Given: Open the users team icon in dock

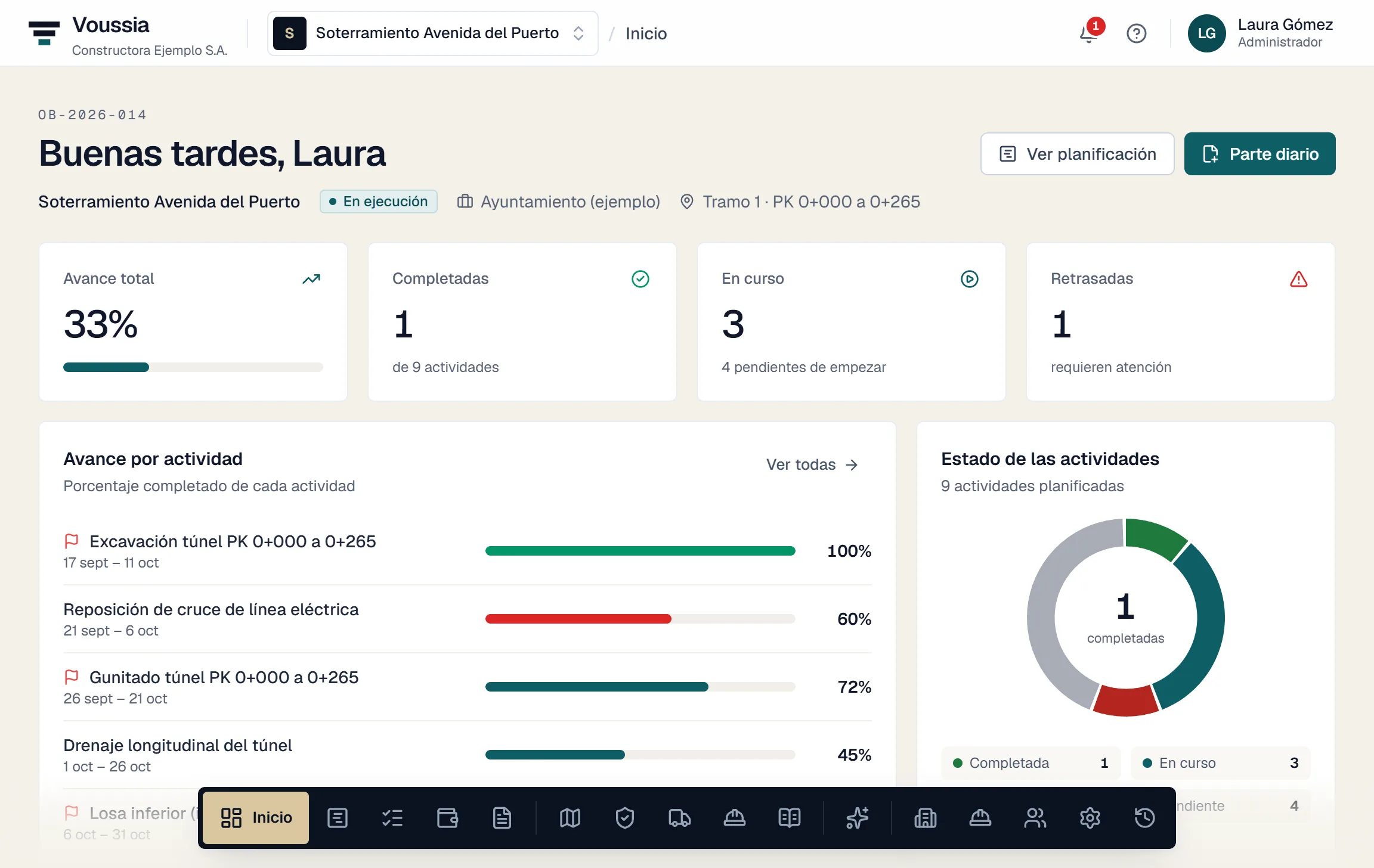Looking at the screenshot, I should tap(1035, 818).
